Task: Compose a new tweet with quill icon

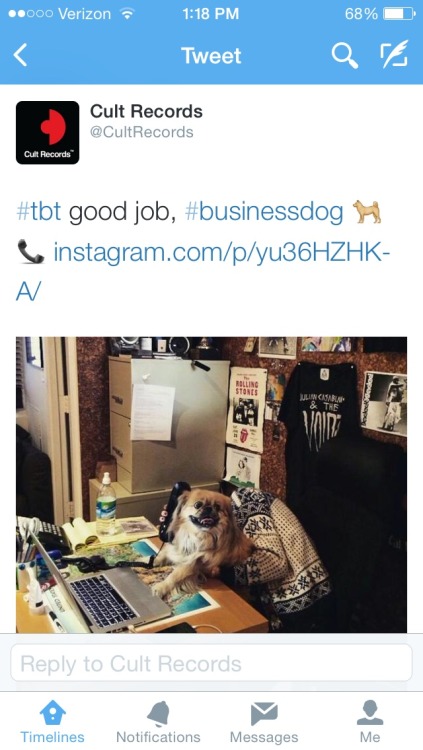Action: [394, 54]
